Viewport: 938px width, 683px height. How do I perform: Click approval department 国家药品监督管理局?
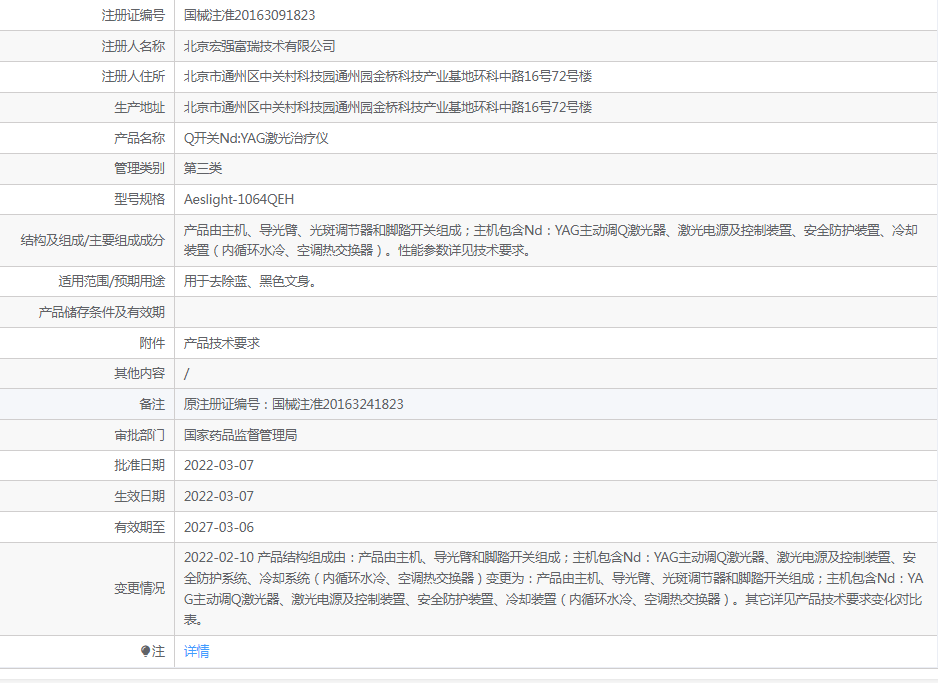click(240, 435)
